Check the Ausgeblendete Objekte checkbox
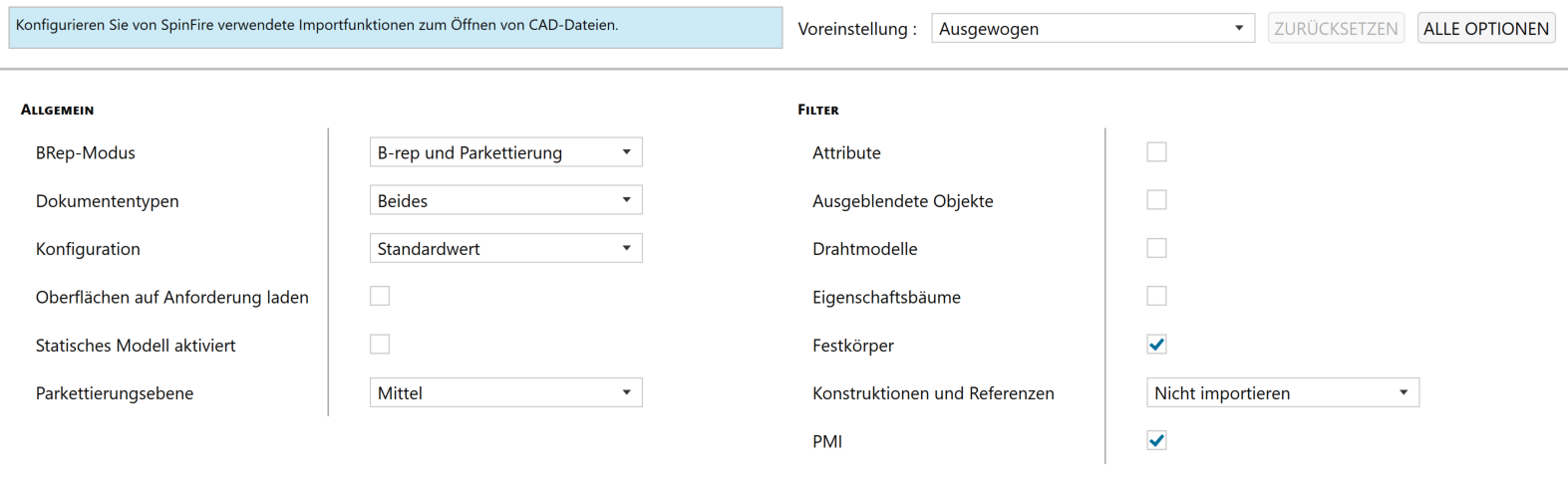The image size is (1568, 481). pos(1156,200)
